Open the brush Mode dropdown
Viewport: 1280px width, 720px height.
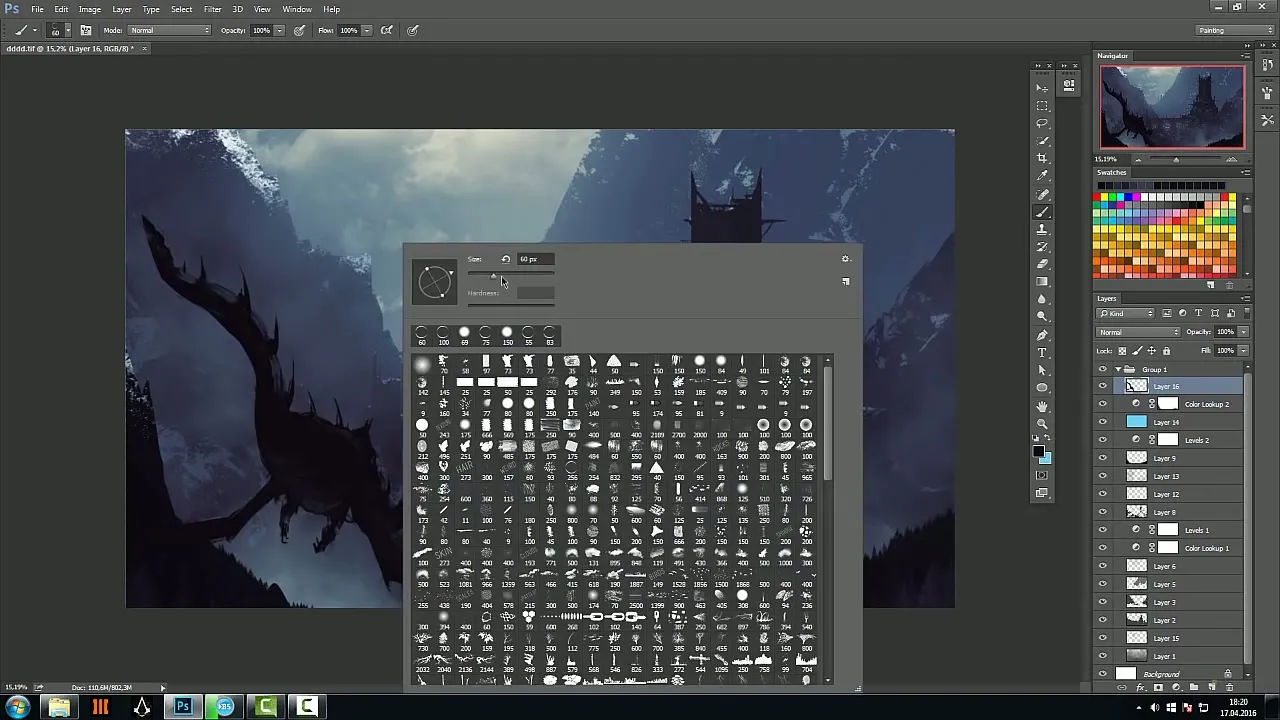pyautogui.click(x=170, y=30)
